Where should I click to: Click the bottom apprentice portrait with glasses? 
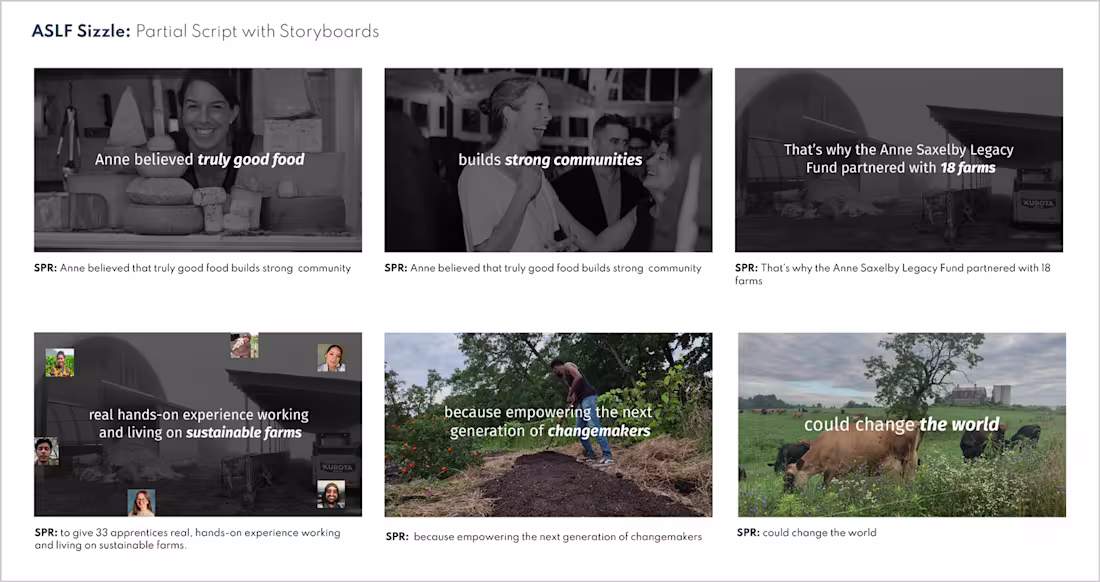point(141,503)
